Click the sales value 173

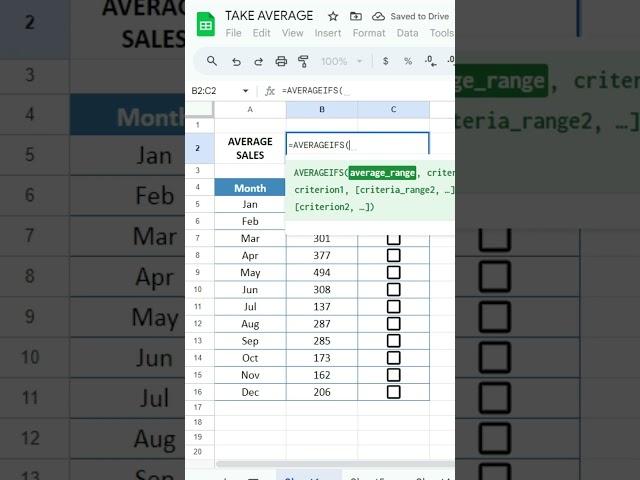(322, 358)
